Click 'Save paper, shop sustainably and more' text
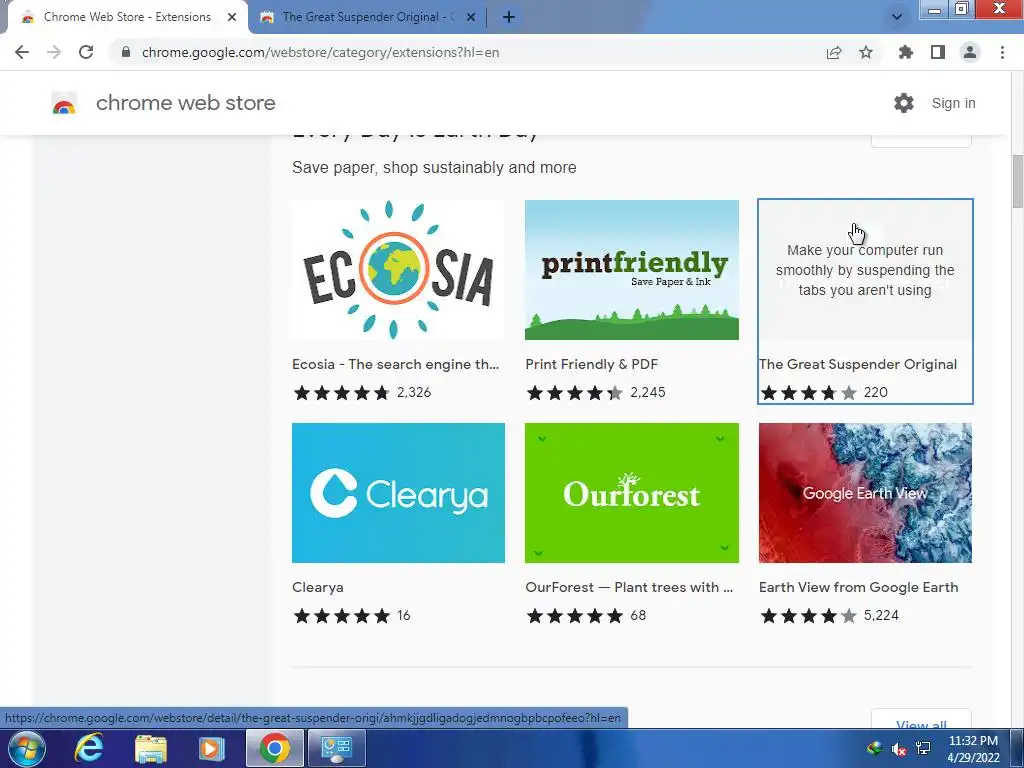 (434, 167)
